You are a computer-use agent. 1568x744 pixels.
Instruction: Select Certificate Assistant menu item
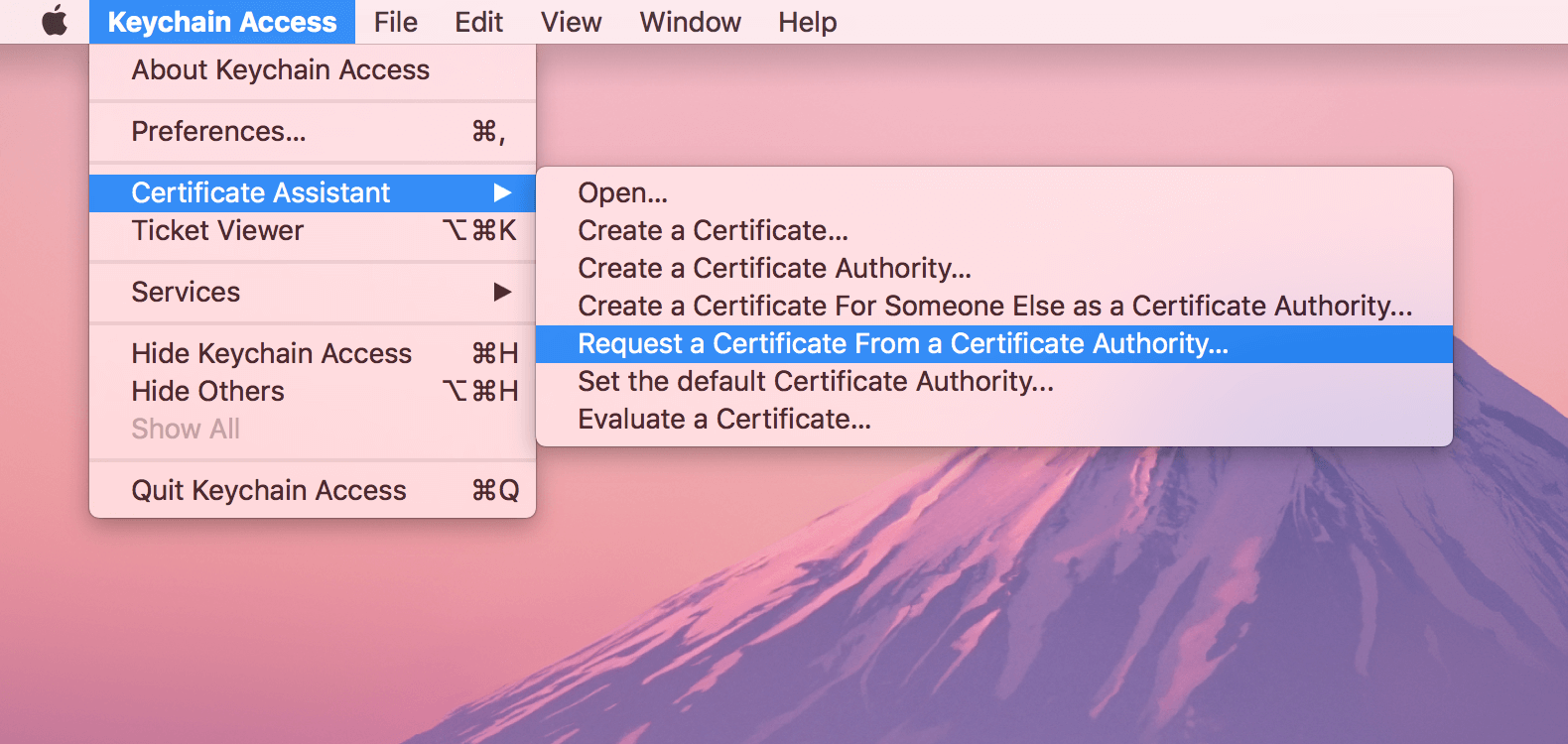pos(313,192)
